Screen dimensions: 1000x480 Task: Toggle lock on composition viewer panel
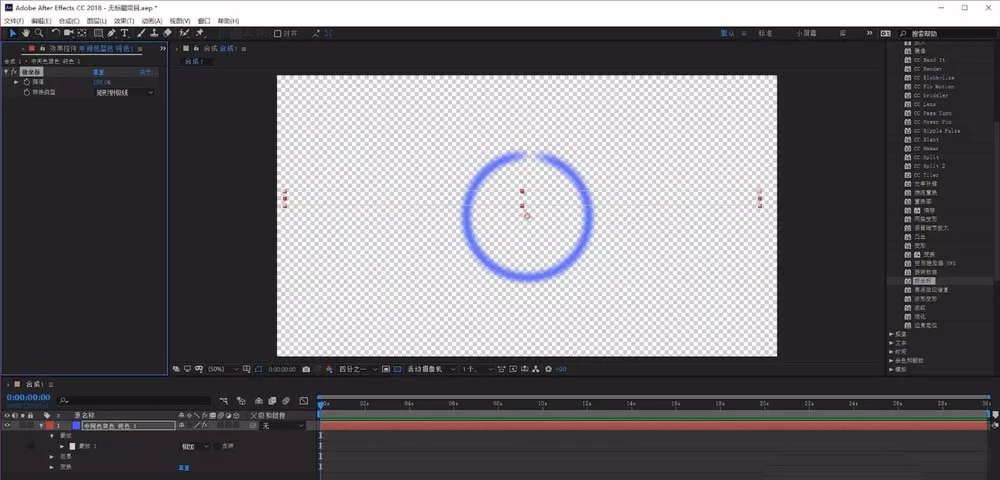(x=196, y=48)
